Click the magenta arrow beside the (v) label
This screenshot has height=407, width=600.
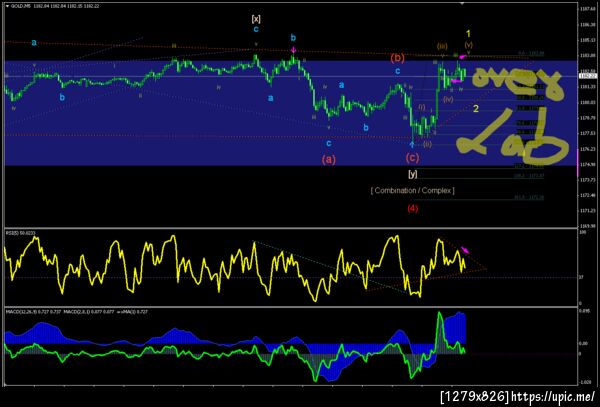tap(462, 57)
